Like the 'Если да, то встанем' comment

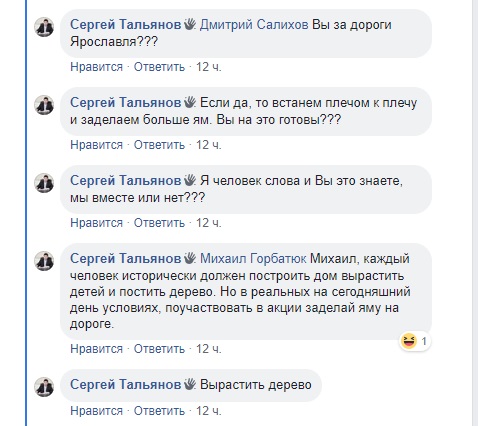point(96,145)
